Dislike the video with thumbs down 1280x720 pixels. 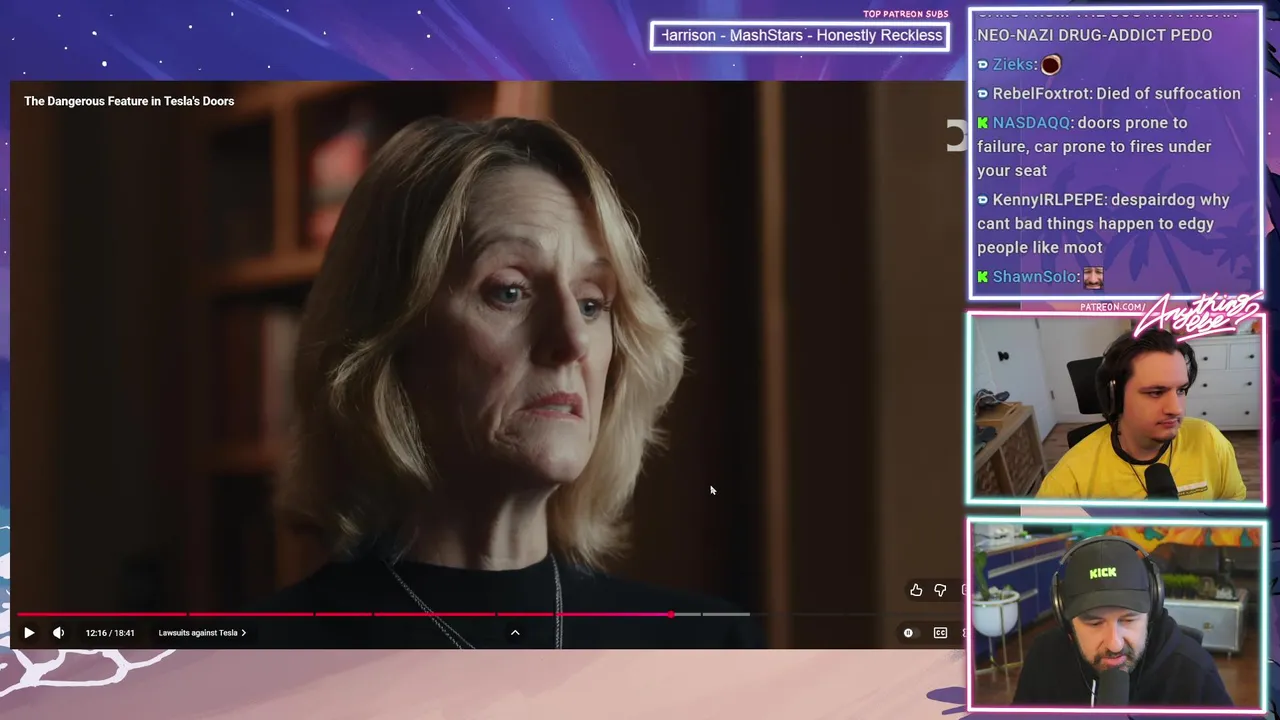[940, 590]
